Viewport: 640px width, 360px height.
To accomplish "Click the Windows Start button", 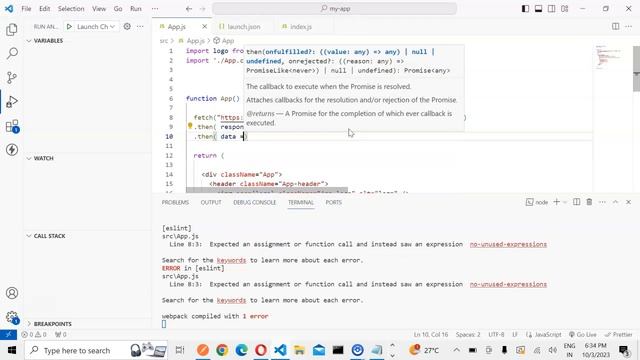I will click(11, 350).
